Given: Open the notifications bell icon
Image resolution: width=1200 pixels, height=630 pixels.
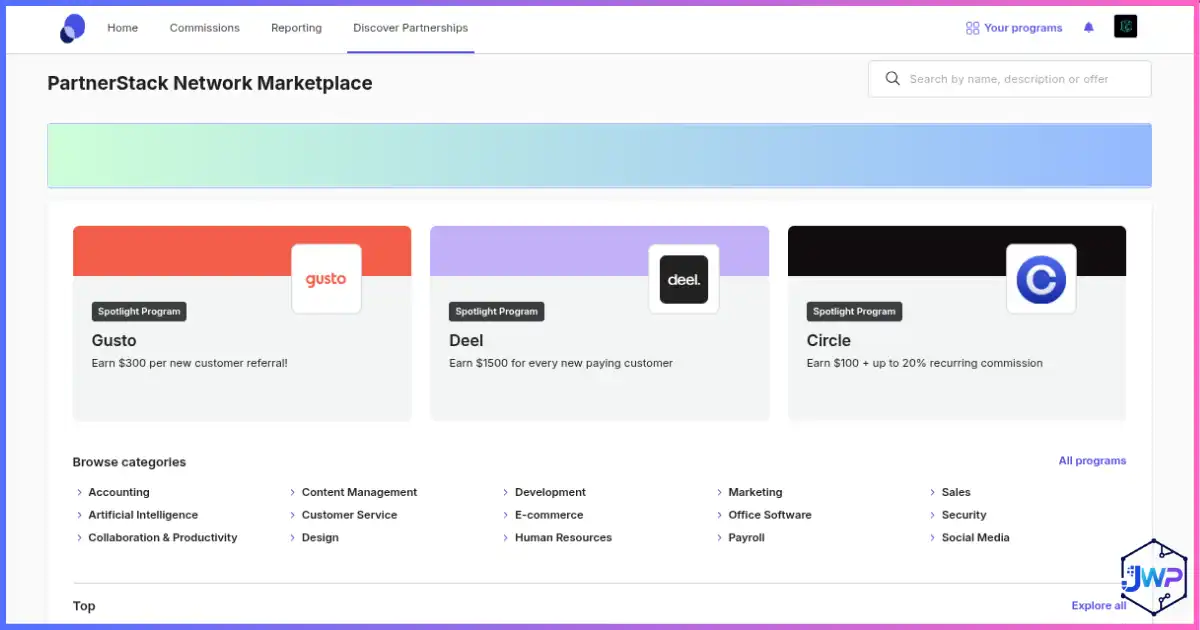Looking at the screenshot, I should [x=1089, y=28].
